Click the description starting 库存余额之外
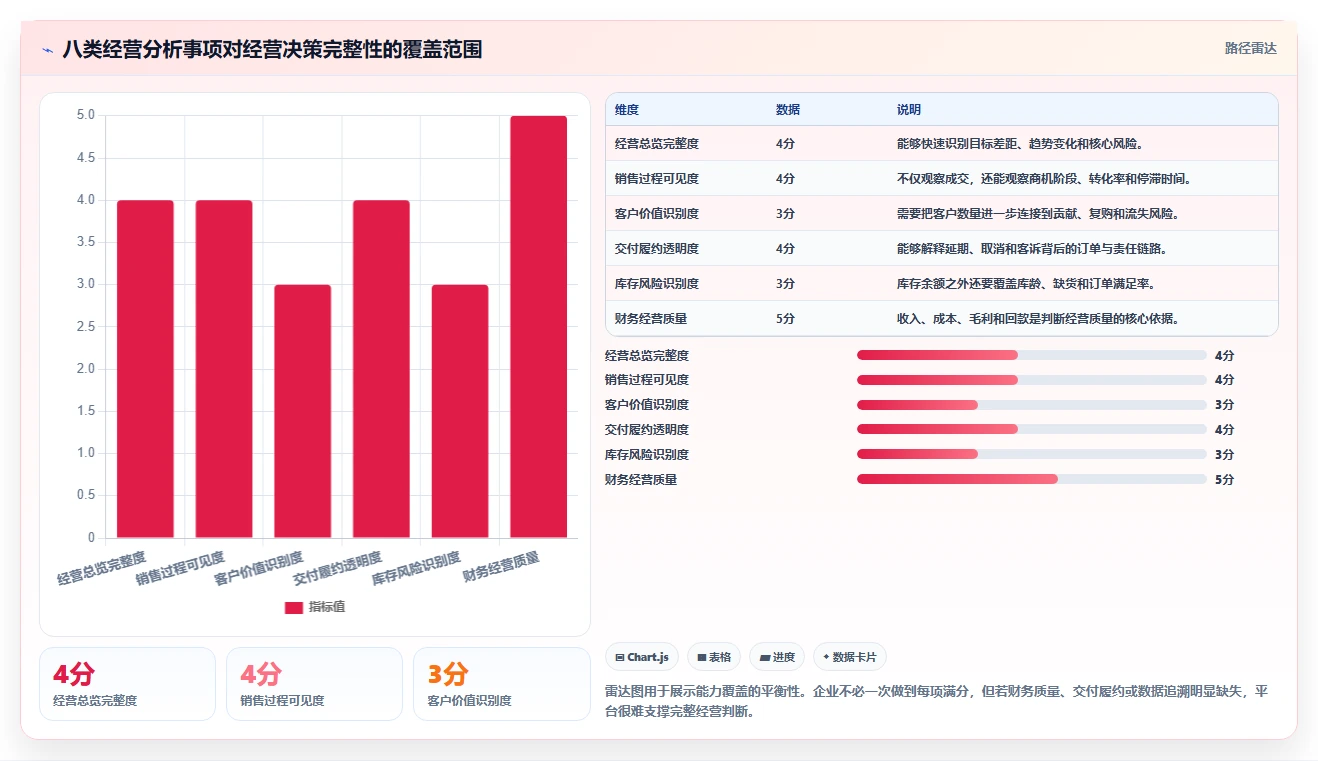 [1026, 284]
